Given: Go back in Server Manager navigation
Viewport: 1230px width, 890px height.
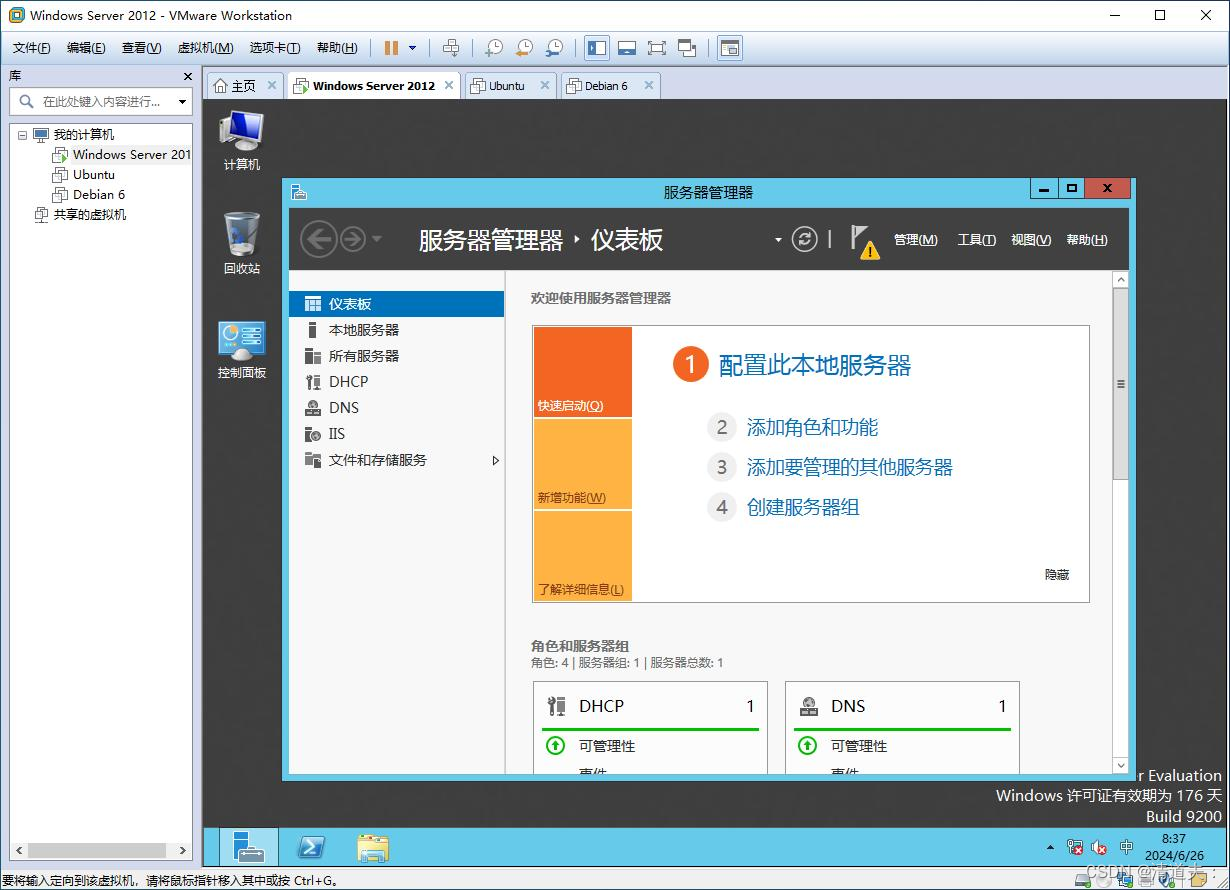Looking at the screenshot, I should (x=318, y=239).
